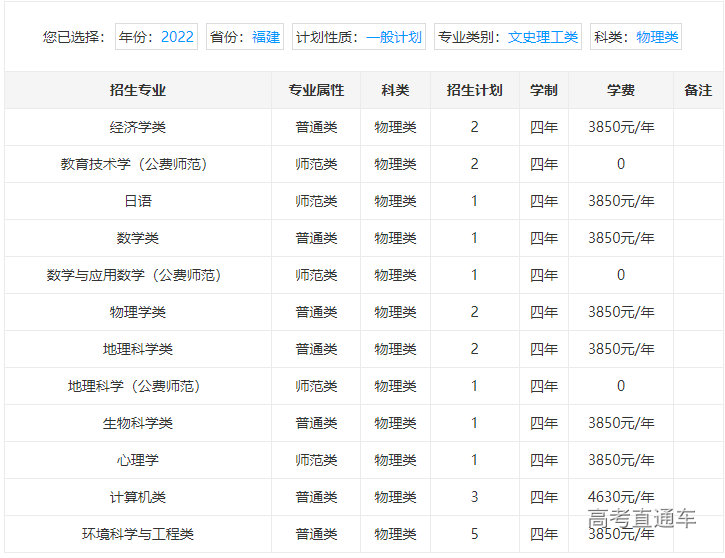Viewport: 725px width, 558px height.
Task: Click the 备注 column header
Action: click(x=698, y=90)
